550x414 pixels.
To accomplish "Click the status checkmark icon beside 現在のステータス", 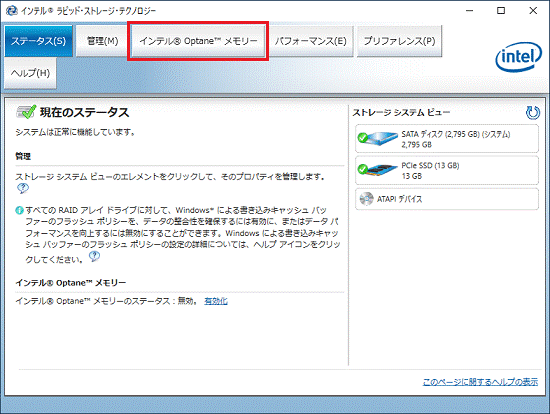I will tap(26, 112).
